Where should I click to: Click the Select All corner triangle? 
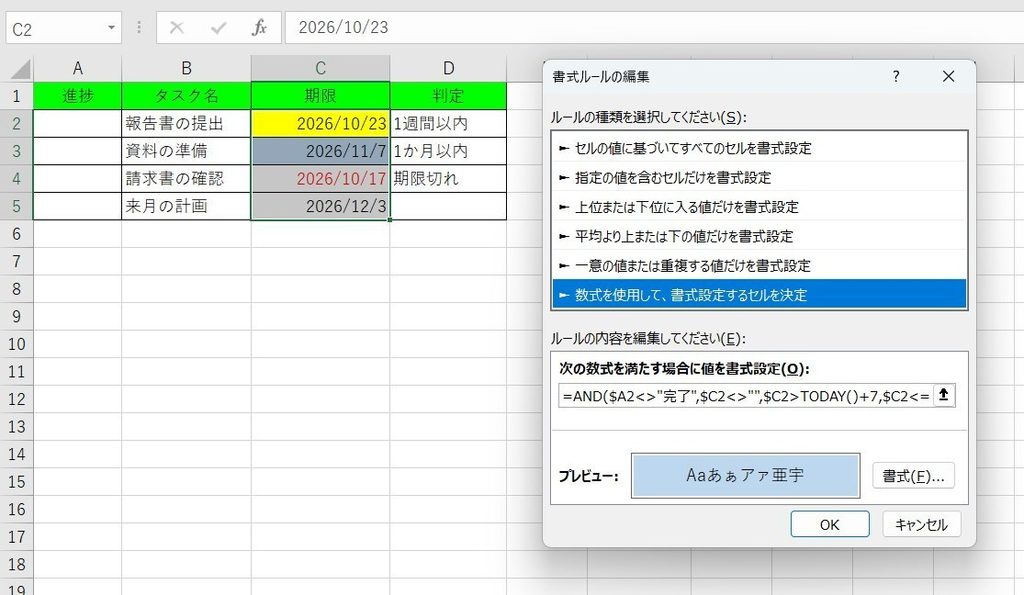coord(21,69)
